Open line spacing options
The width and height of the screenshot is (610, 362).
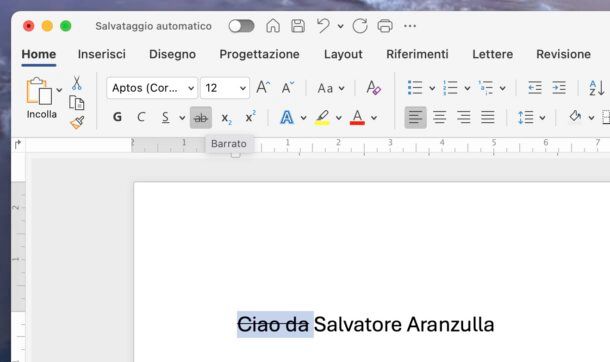click(x=526, y=117)
